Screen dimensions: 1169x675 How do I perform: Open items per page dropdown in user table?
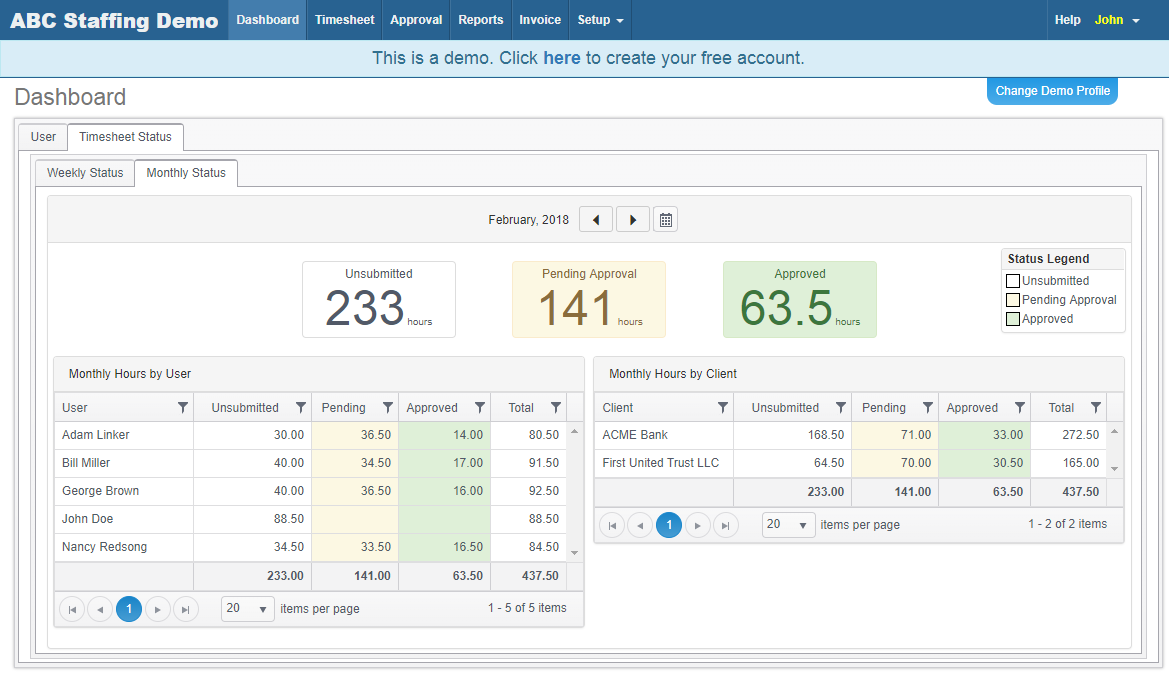[x=248, y=609]
